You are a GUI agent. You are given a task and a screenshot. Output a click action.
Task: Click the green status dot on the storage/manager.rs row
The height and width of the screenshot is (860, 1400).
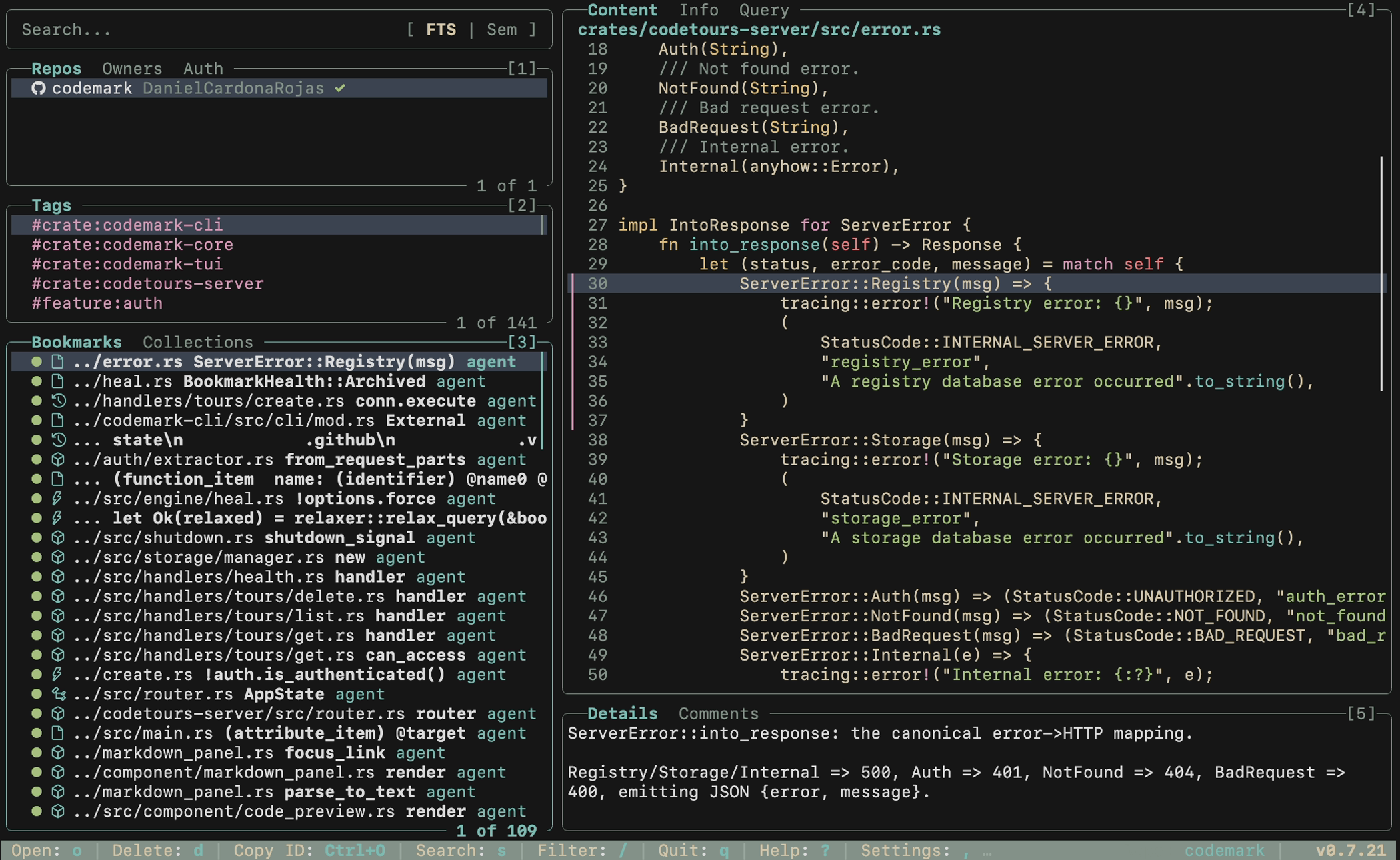click(37, 557)
